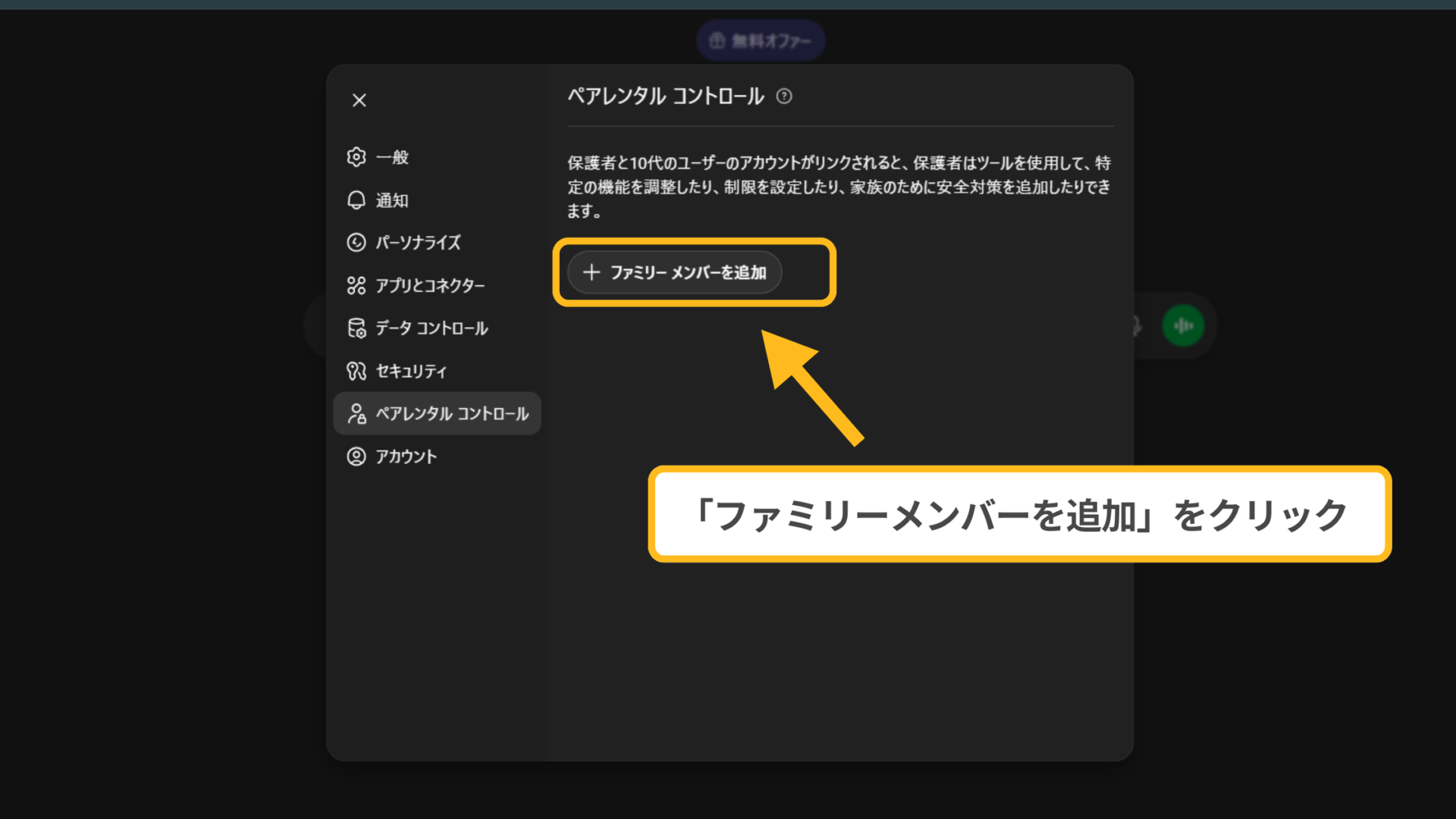1456x819 pixels.
Task: Click the person icon for ペアレンタル コントロール
Action: 356,413
